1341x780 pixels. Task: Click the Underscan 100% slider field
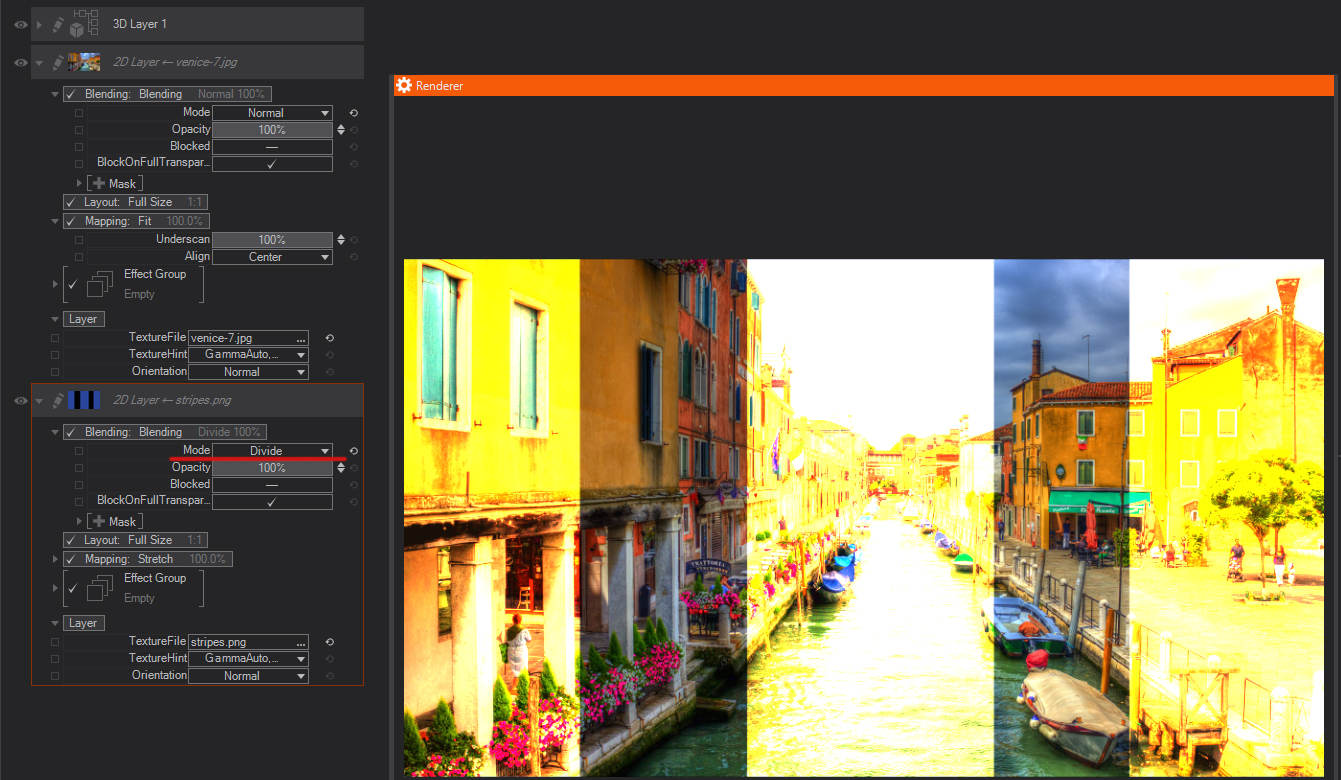(x=272, y=240)
